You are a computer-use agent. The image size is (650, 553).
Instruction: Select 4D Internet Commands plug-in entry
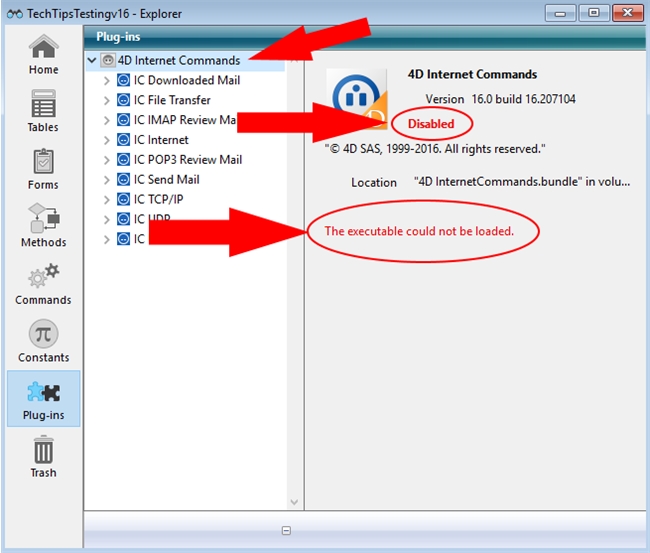click(178, 60)
